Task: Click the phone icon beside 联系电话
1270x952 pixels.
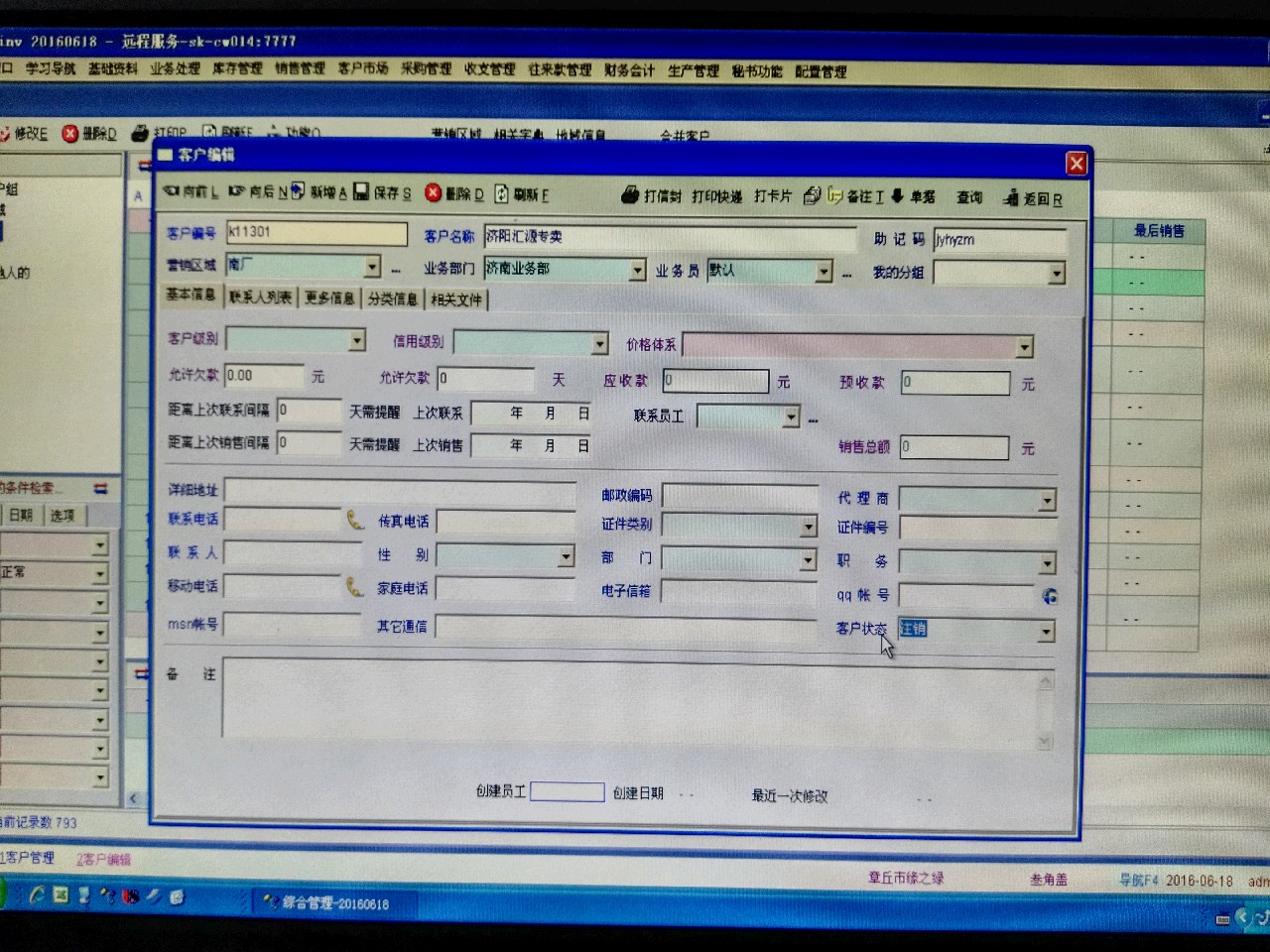Action: pyautogui.click(x=354, y=520)
